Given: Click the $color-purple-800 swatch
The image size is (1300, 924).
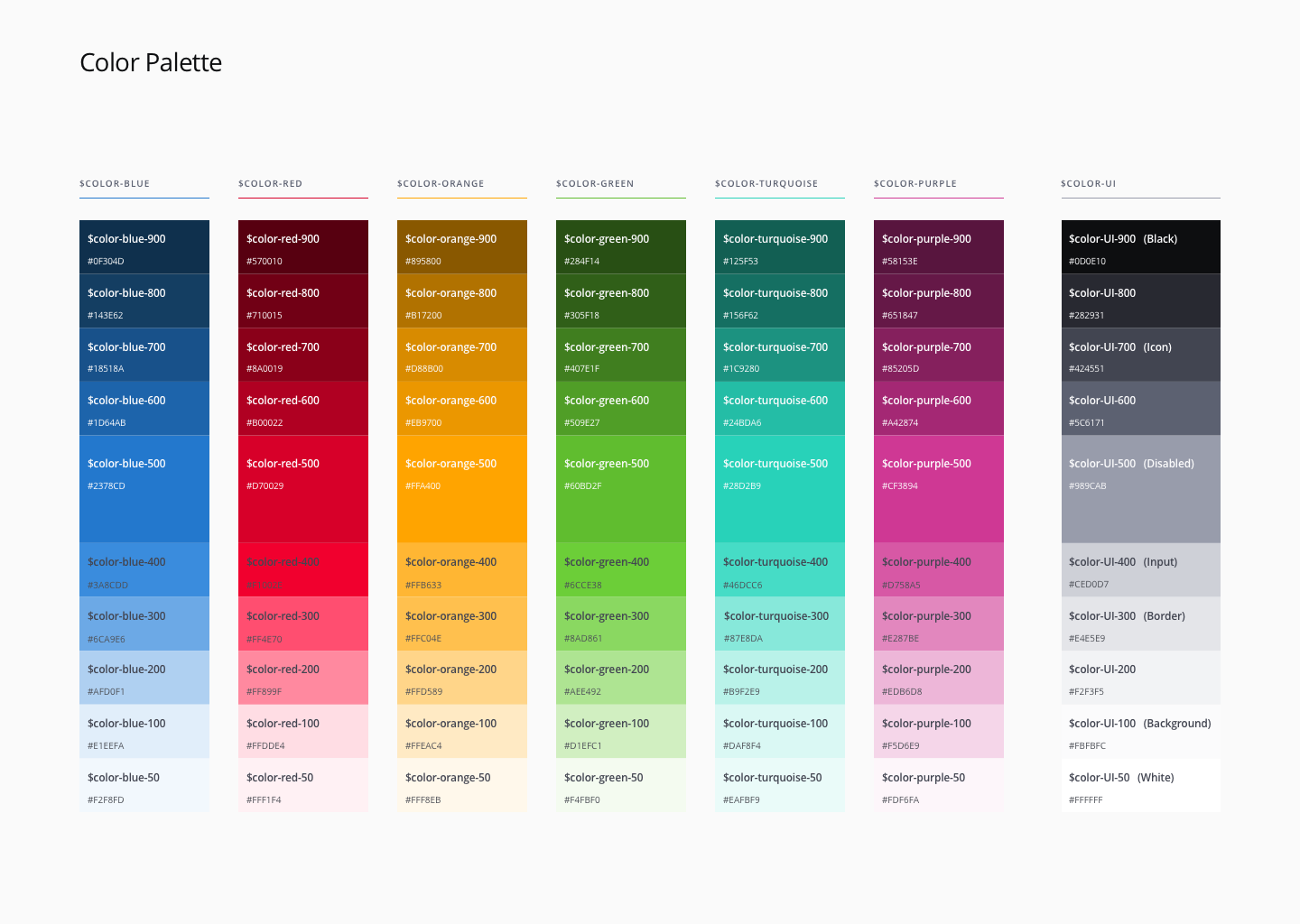Looking at the screenshot, I should (939, 301).
